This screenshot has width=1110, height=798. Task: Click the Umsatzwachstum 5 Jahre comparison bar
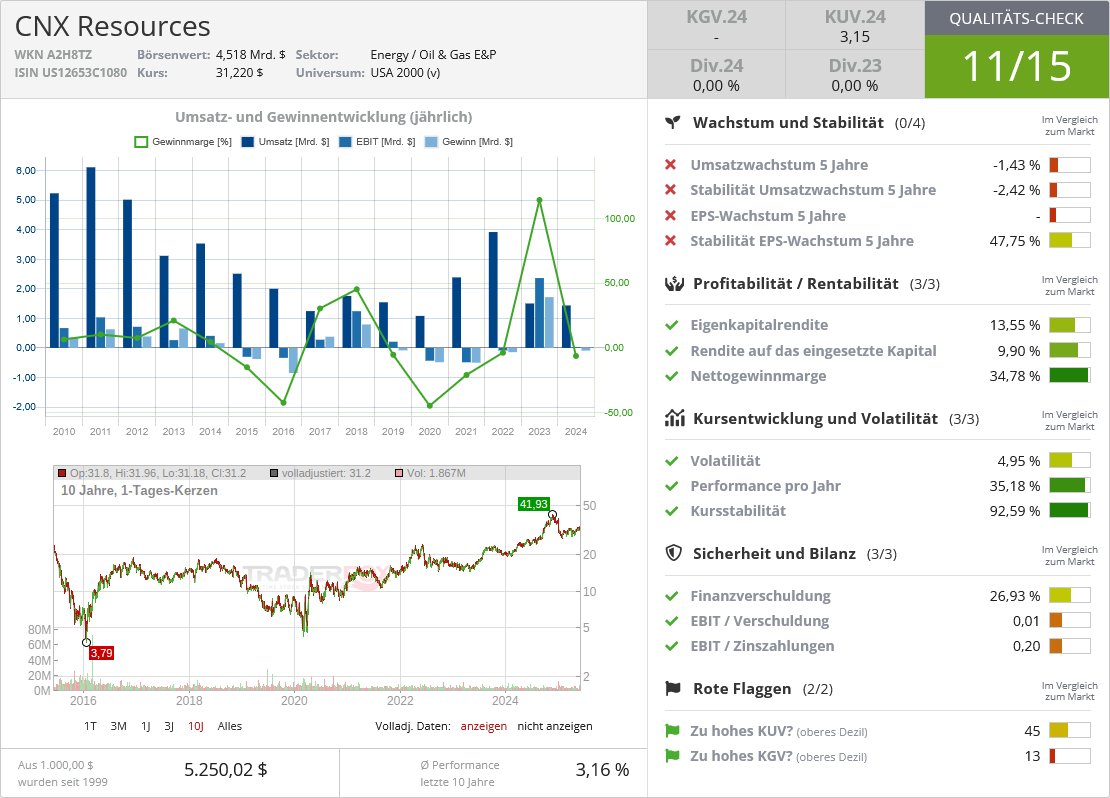[1070, 165]
